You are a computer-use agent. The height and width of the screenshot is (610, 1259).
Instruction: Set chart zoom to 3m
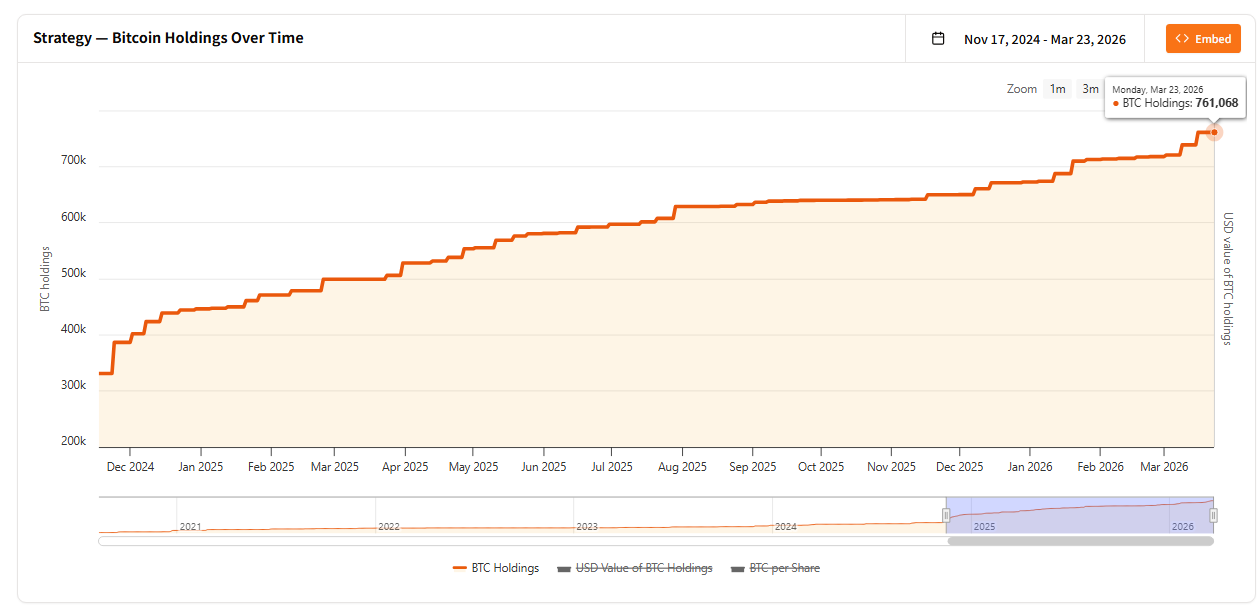[1090, 89]
